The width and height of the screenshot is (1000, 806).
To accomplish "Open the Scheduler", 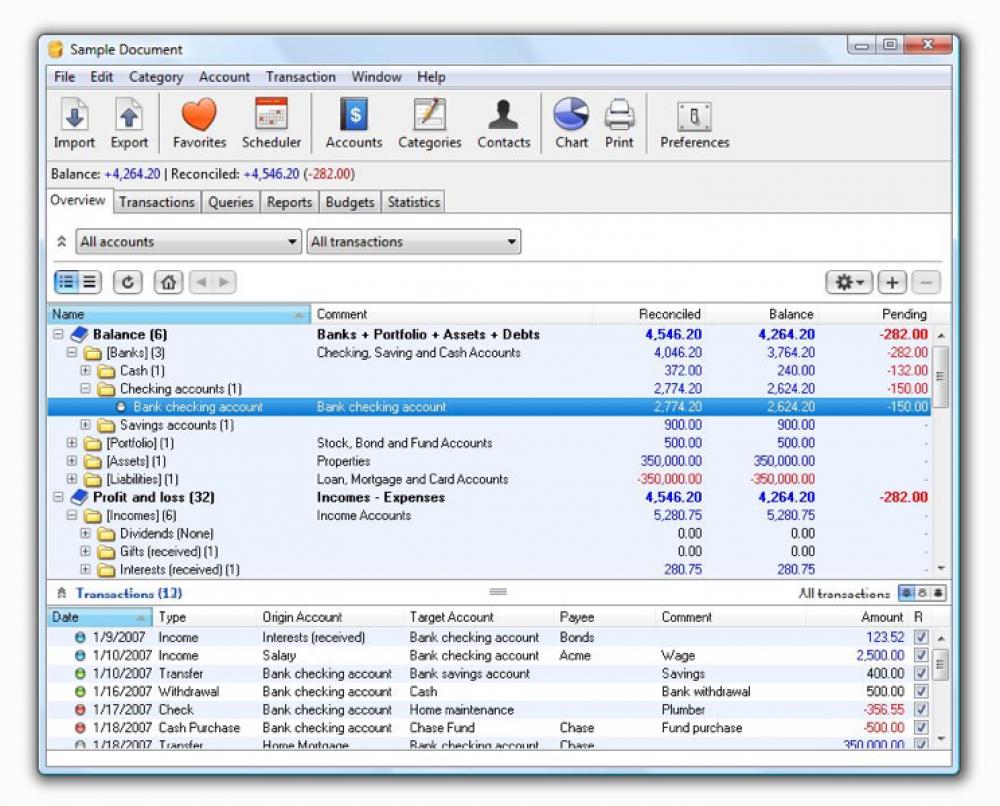I will (x=271, y=120).
